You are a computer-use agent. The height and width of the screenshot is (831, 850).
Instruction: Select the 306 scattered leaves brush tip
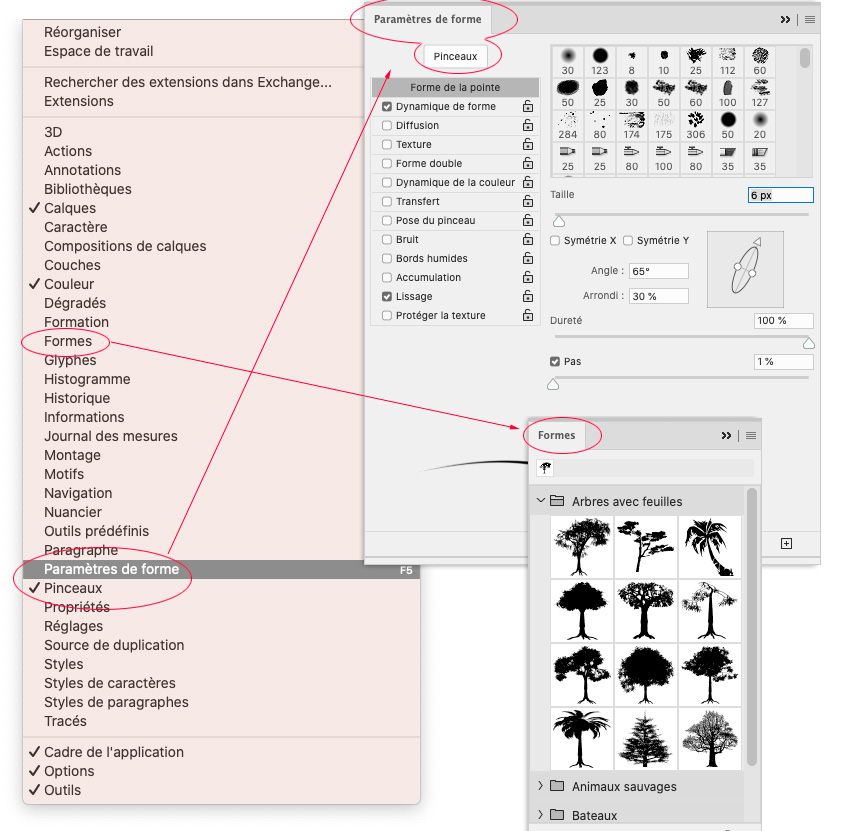pos(696,125)
